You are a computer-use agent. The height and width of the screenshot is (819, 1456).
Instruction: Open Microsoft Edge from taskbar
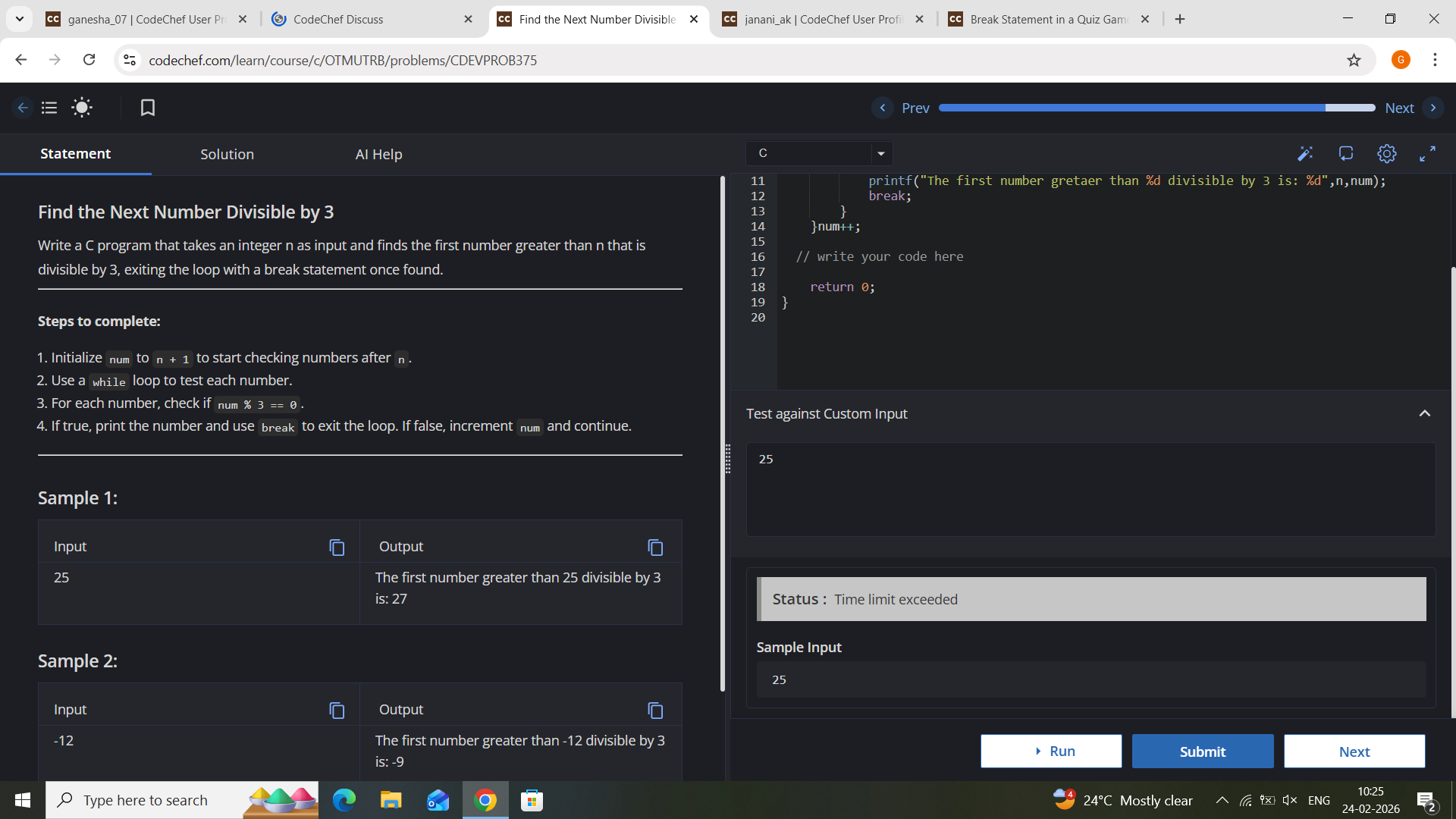(344, 800)
